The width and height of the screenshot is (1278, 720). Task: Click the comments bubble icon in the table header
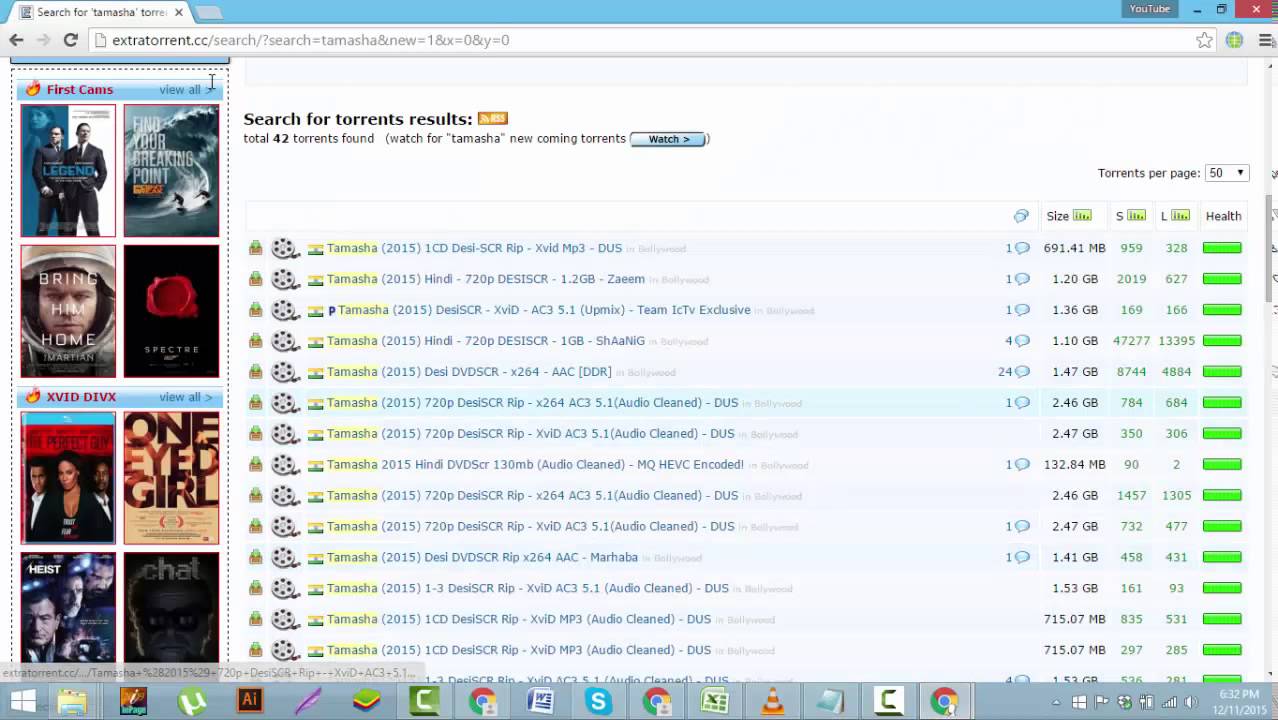(1021, 216)
